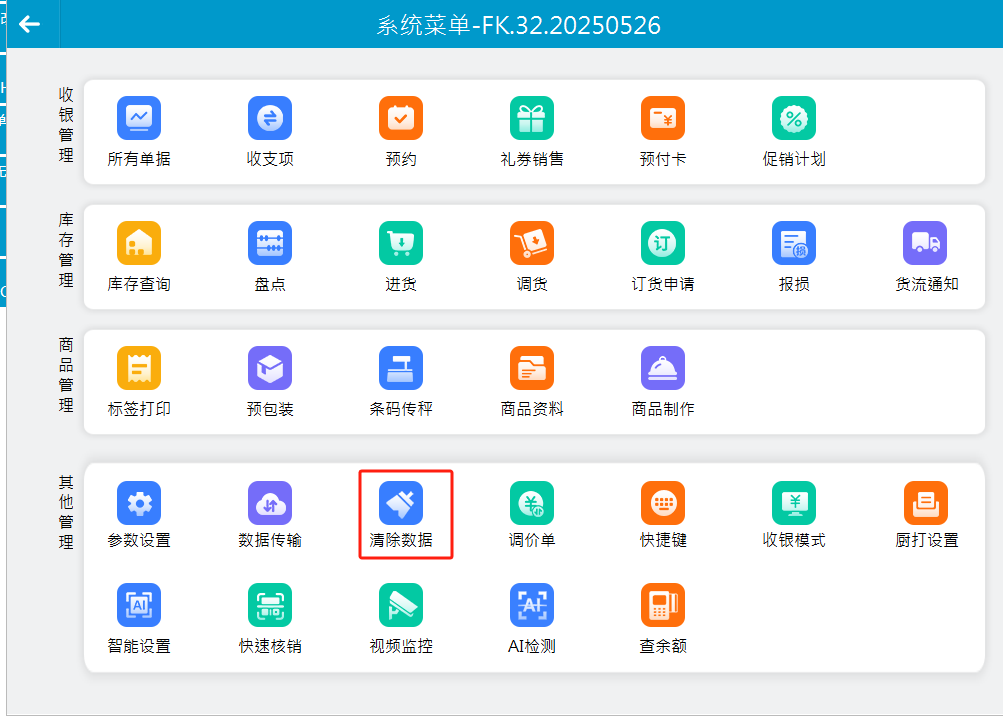
Task: Open 查余额 balance check icon
Action: (x=663, y=605)
